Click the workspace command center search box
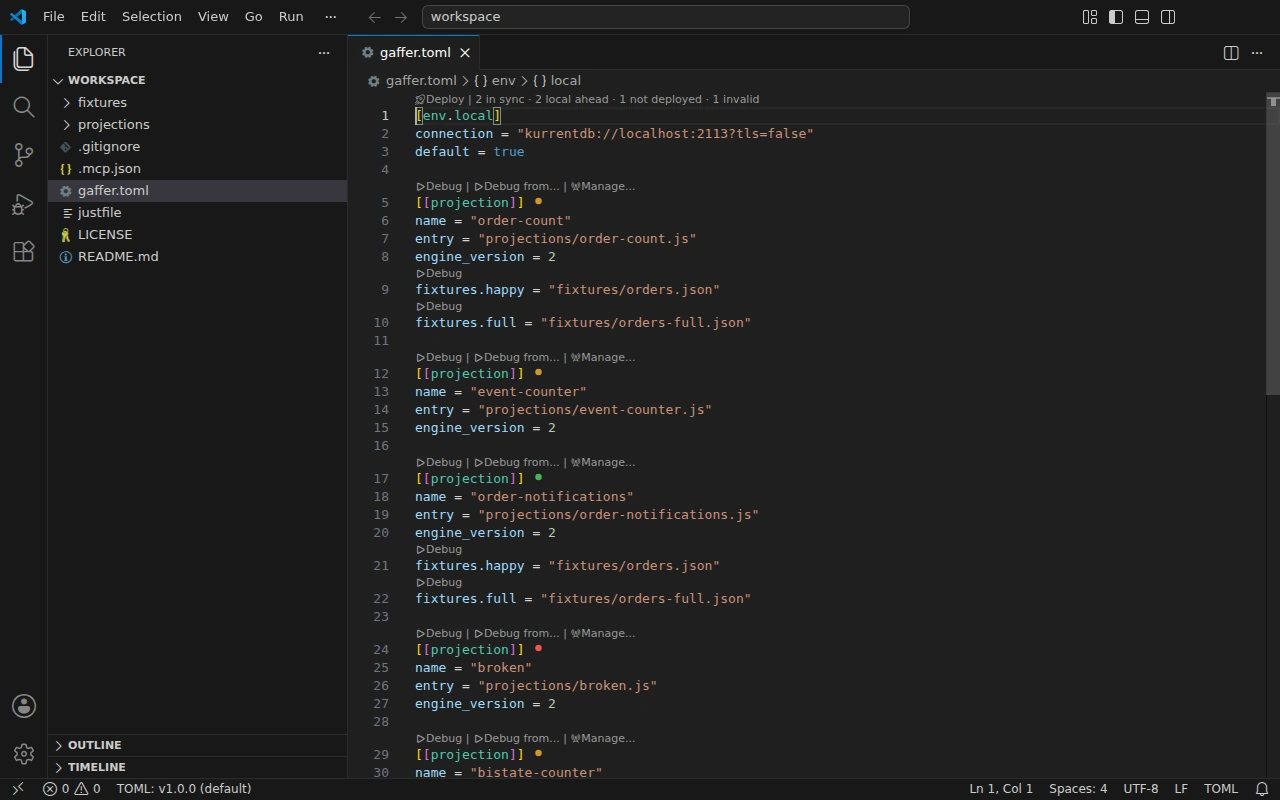The image size is (1280, 800). (665, 17)
